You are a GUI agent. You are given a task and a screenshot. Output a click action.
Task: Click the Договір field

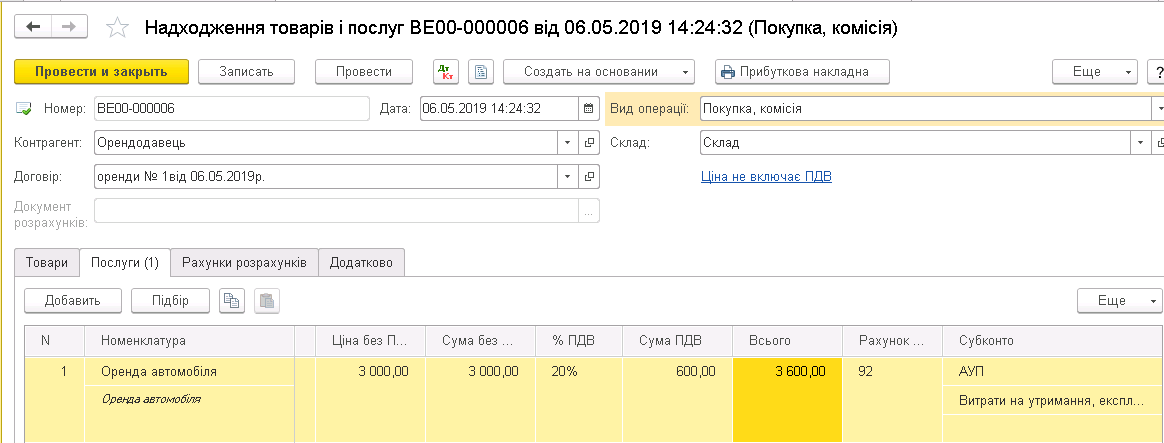[326, 177]
